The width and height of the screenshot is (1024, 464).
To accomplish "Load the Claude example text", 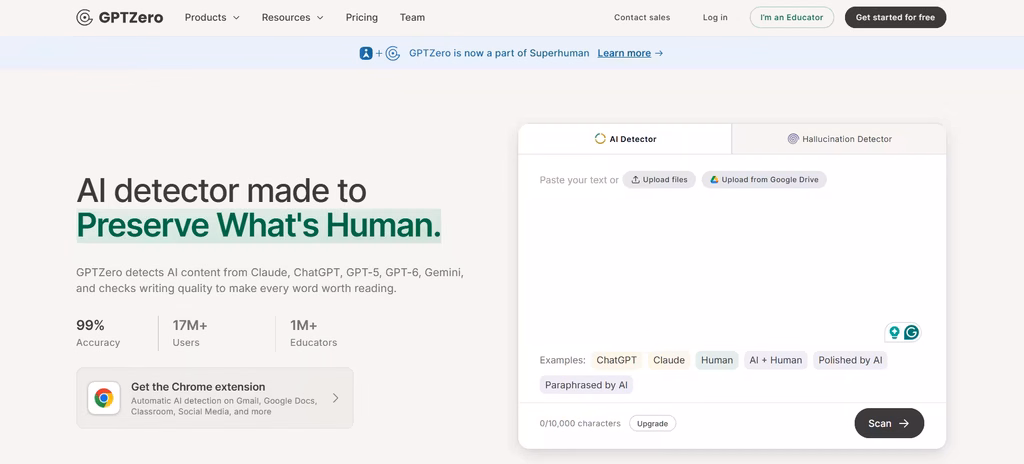I will click(x=669, y=360).
